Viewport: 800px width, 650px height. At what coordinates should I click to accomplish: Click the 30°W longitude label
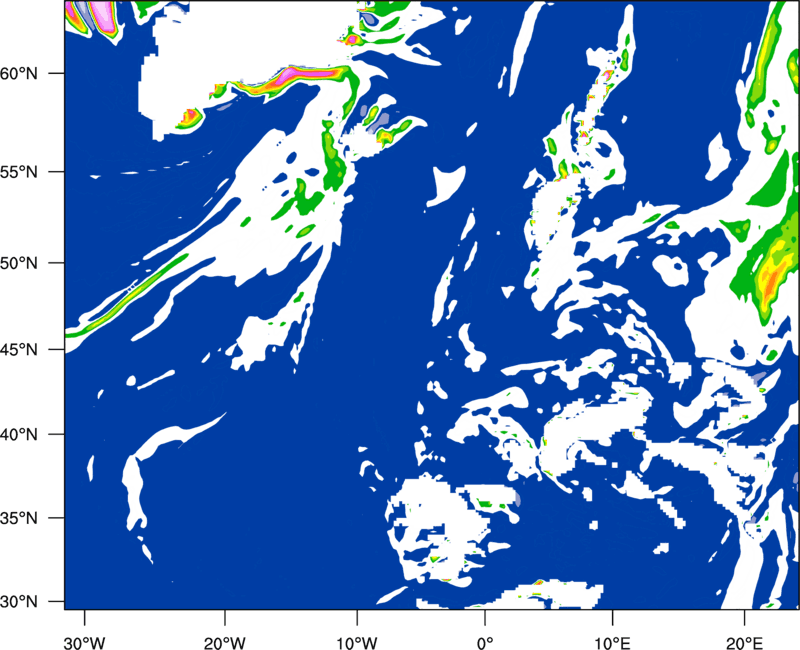pyautogui.click(x=84, y=643)
